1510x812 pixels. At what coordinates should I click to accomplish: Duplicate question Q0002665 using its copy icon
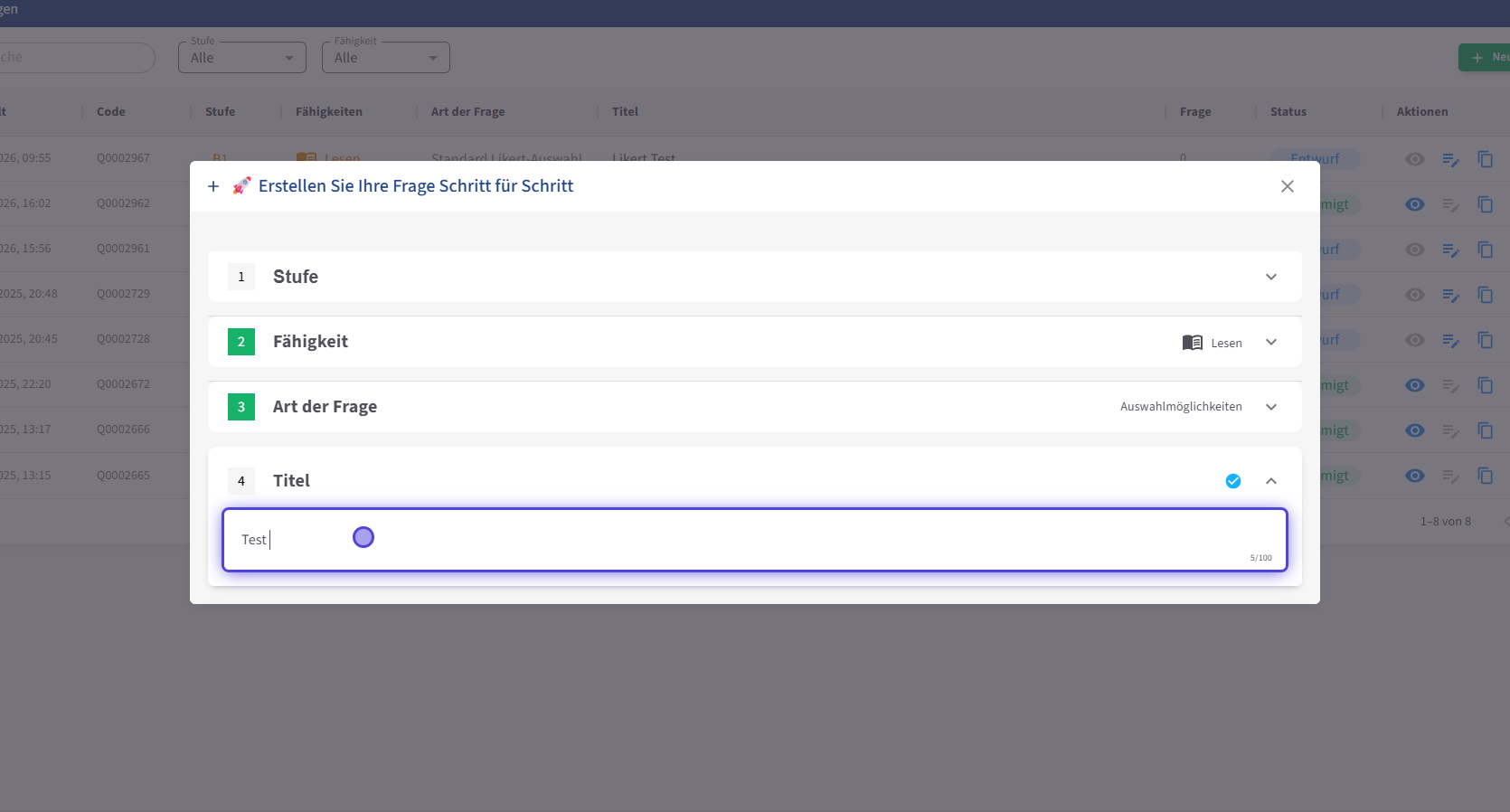[1485, 476]
